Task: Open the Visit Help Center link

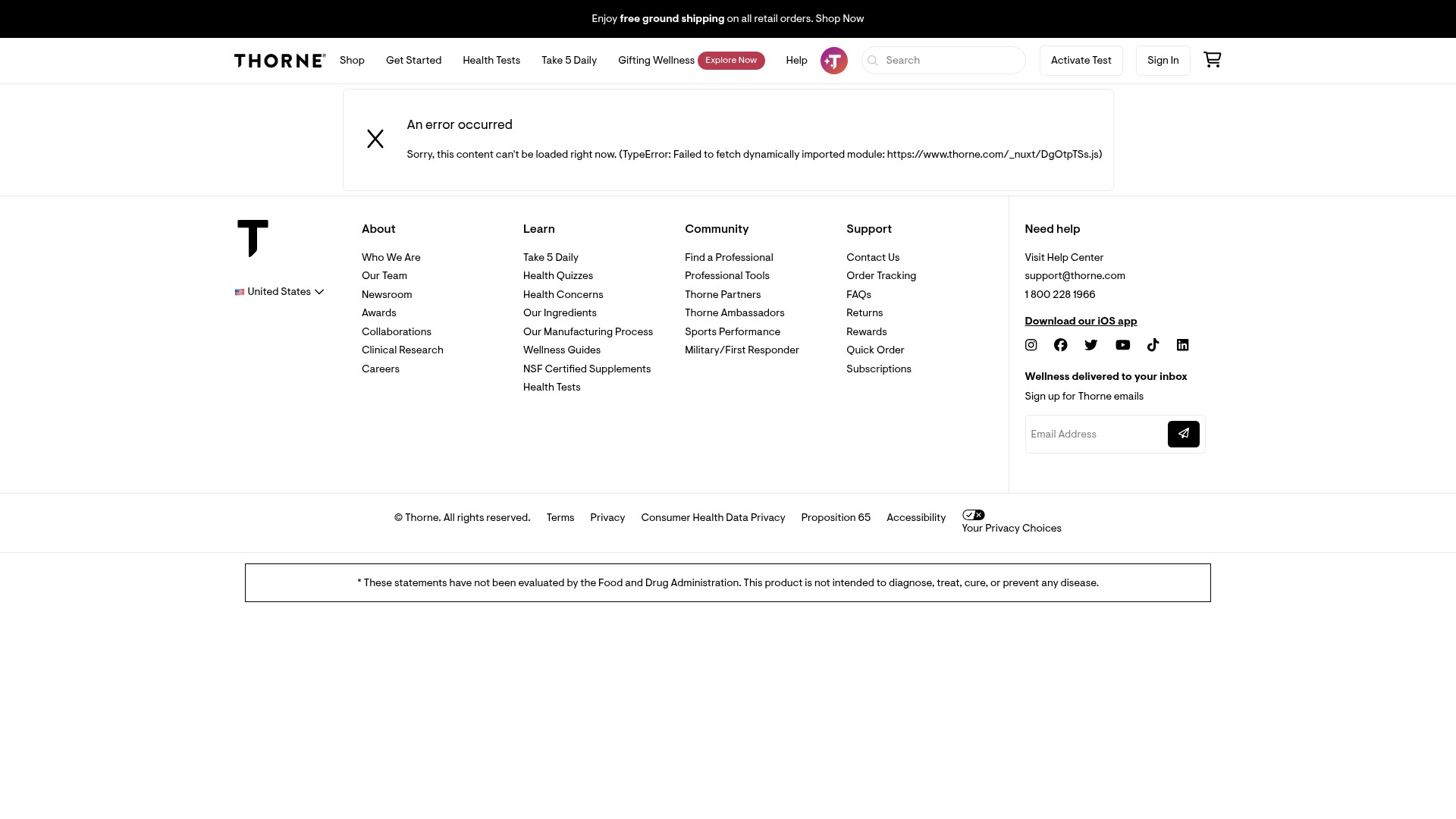Action: [1063, 258]
